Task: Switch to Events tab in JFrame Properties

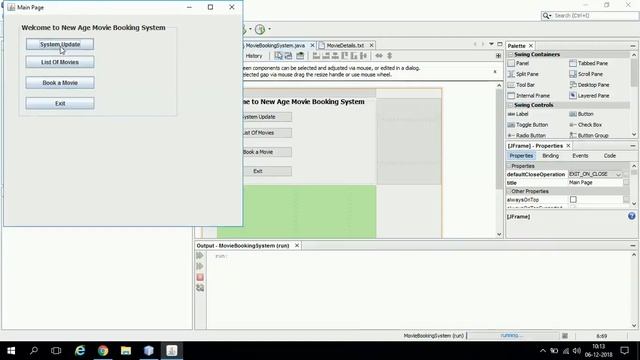Action: [x=580, y=156]
